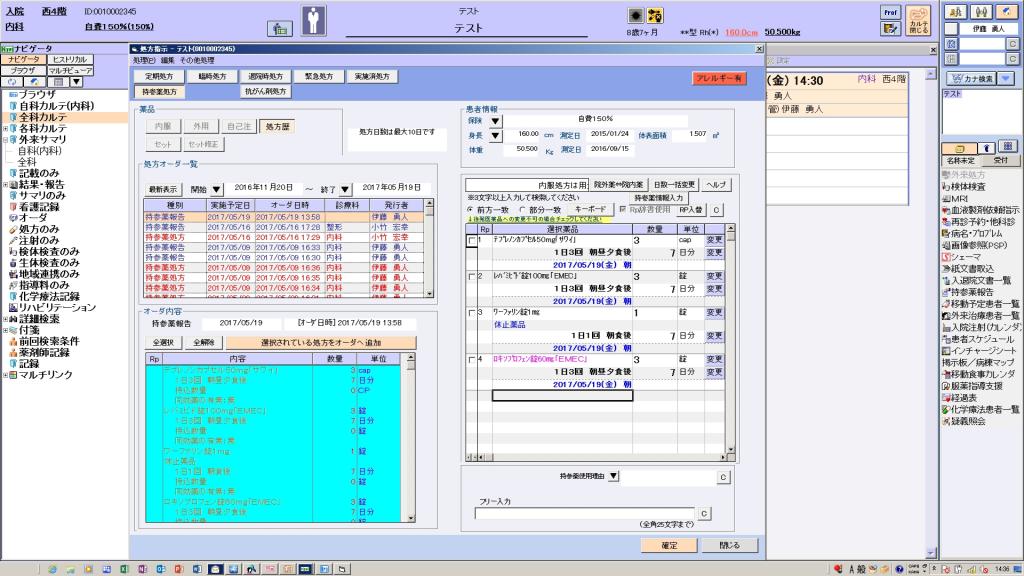The width and height of the screenshot is (1024, 576).
Task: Click the red アレルギー有 indicator
Action: point(719,78)
